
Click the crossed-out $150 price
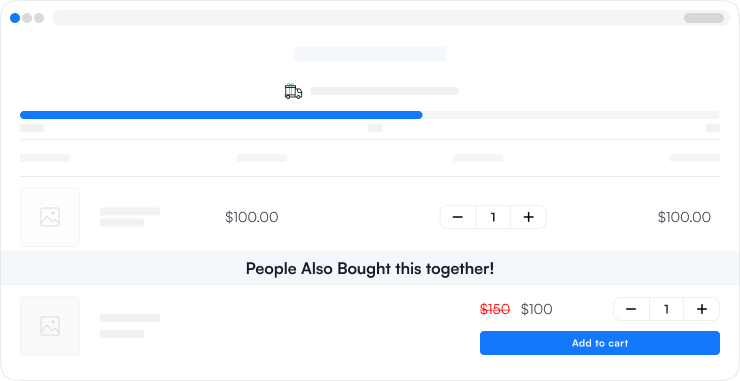click(x=495, y=309)
